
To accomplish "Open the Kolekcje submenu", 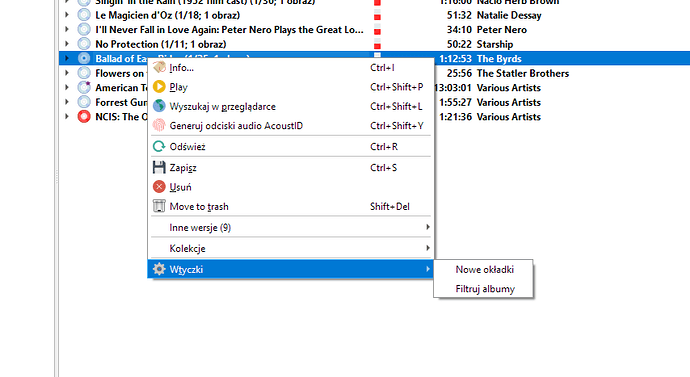I will click(x=291, y=248).
